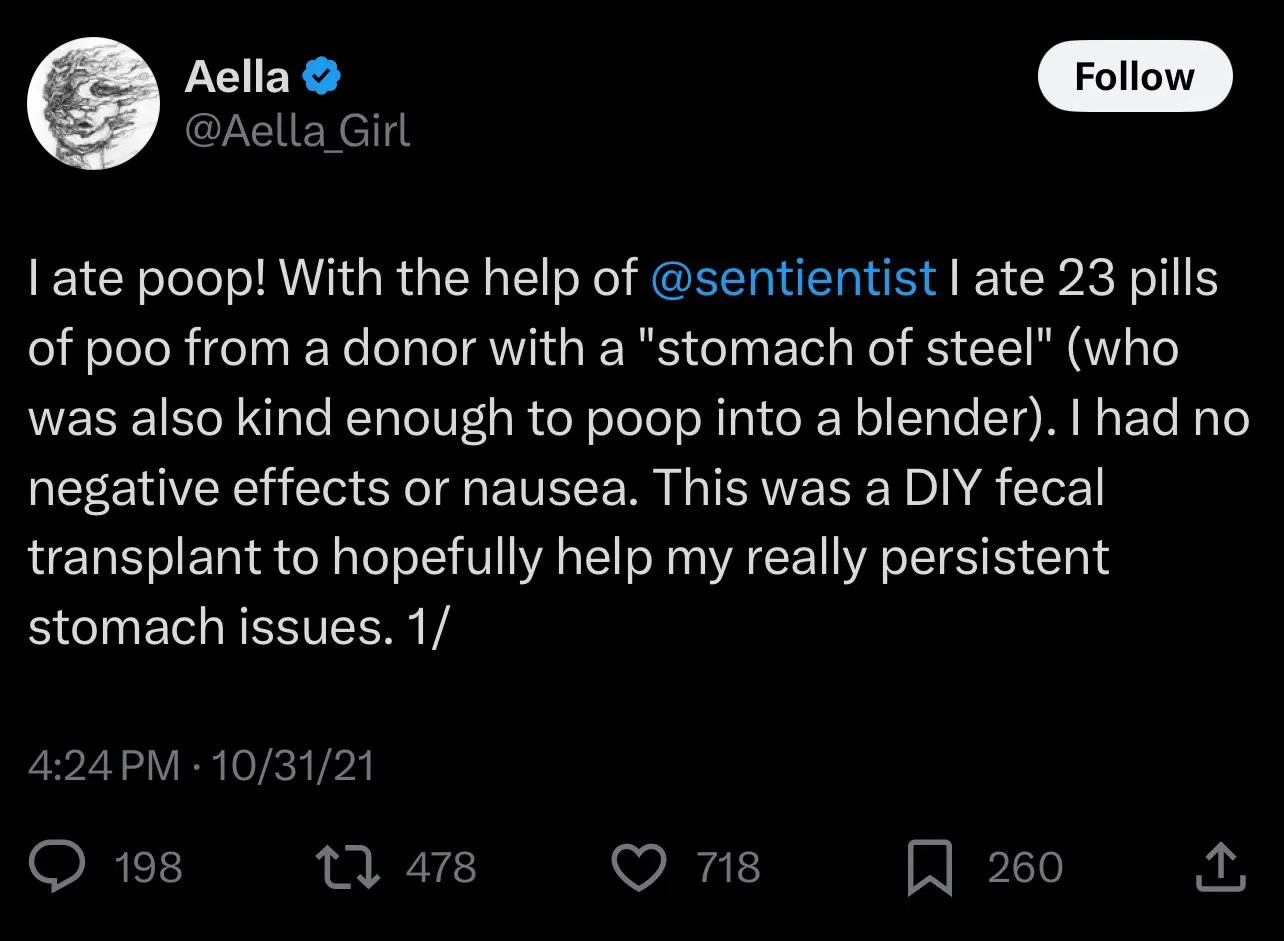Screen dimensions: 1284x941
Task: View the 478 reposts count
Action: pos(441,867)
